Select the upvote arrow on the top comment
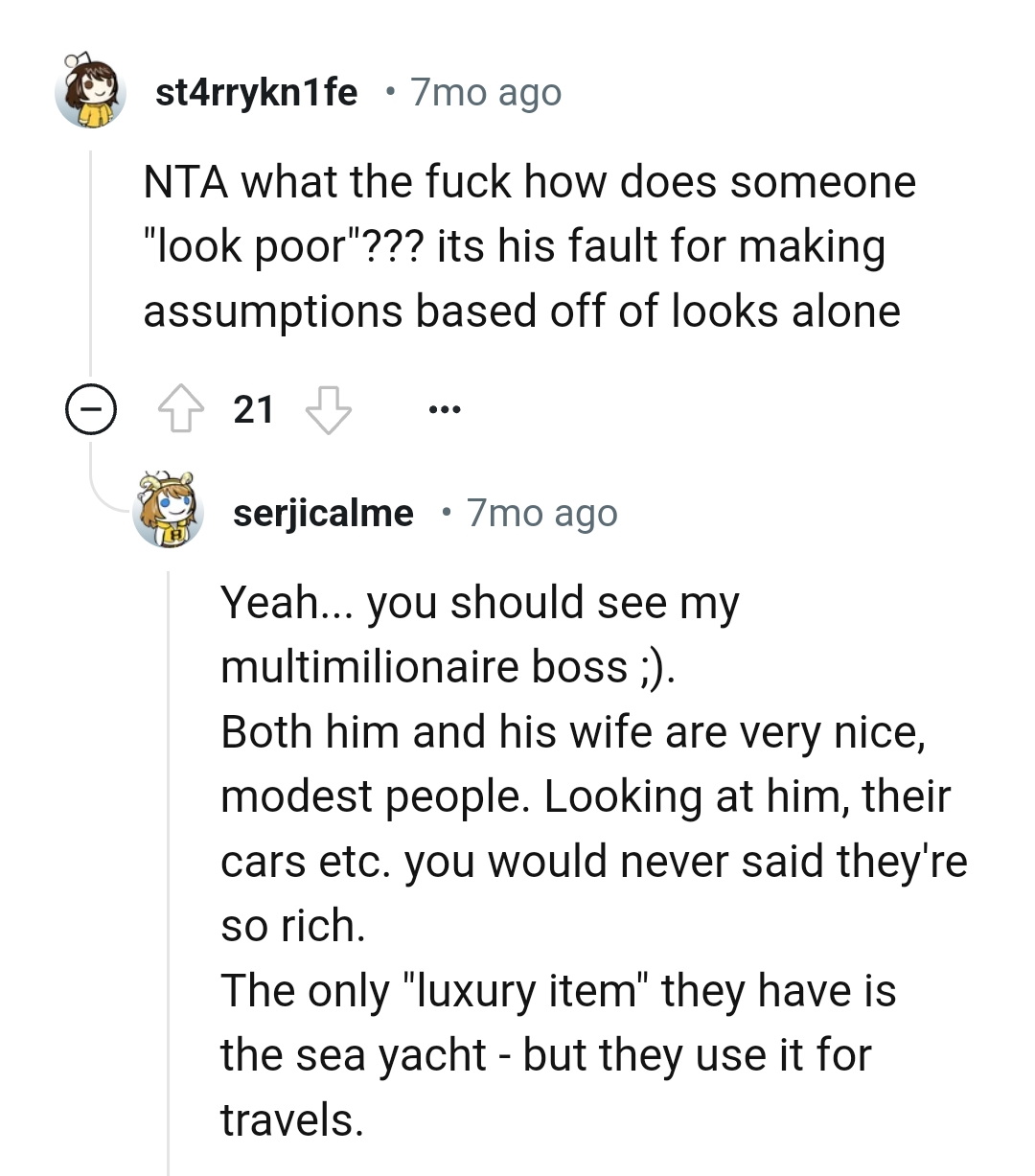Image resolution: width=1035 pixels, height=1176 pixels. (184, 409)
